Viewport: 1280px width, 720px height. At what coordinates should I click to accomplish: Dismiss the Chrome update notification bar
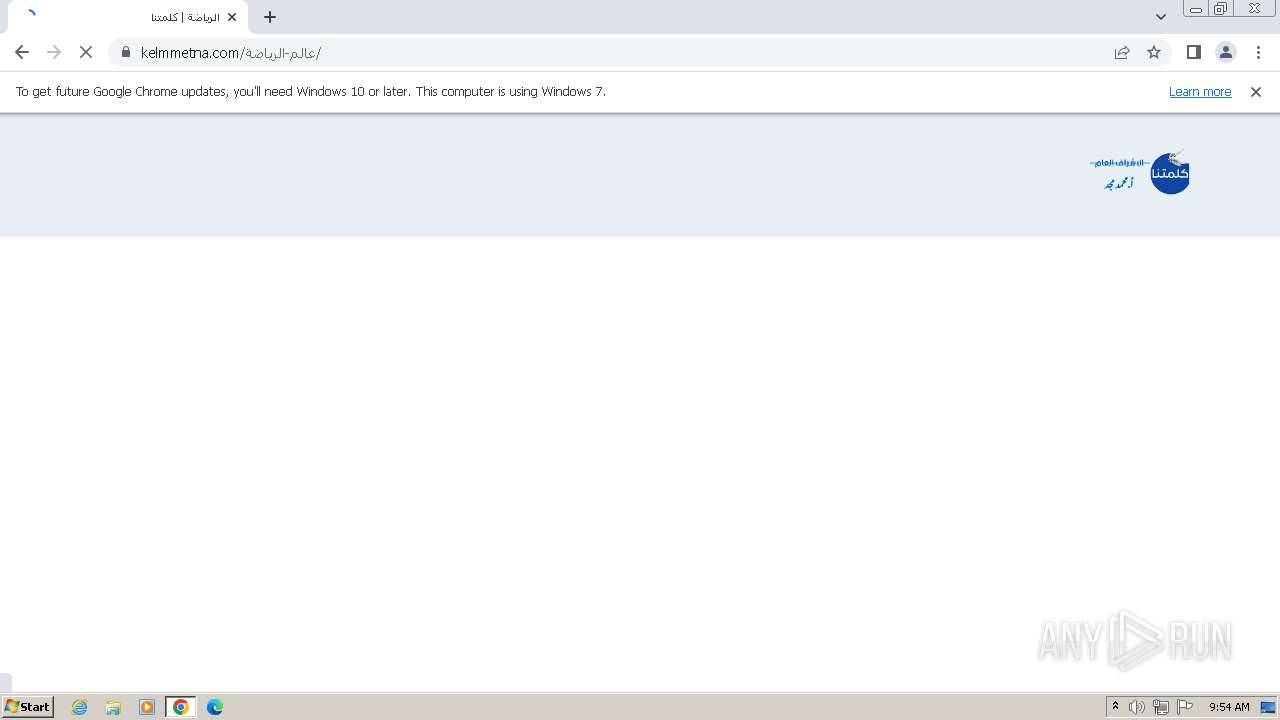1256,91
